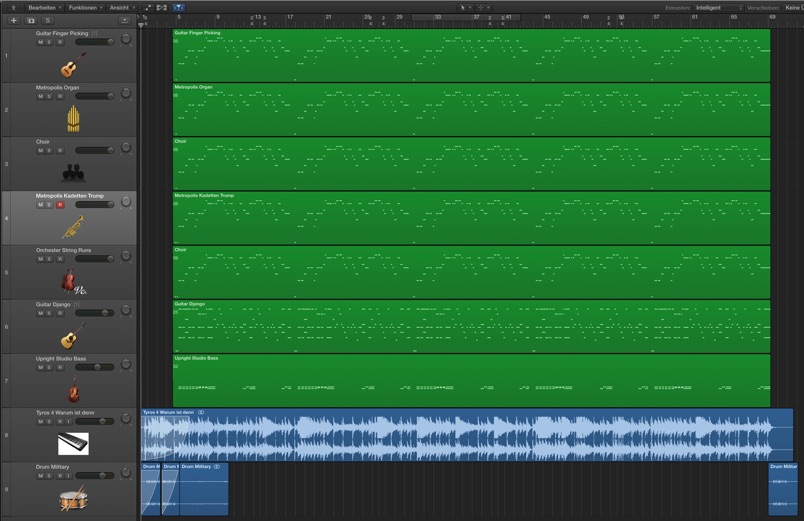The width and height of the screenshot is (804, 521).
Task: Add a new track with plus button
Action: (14, 21)
